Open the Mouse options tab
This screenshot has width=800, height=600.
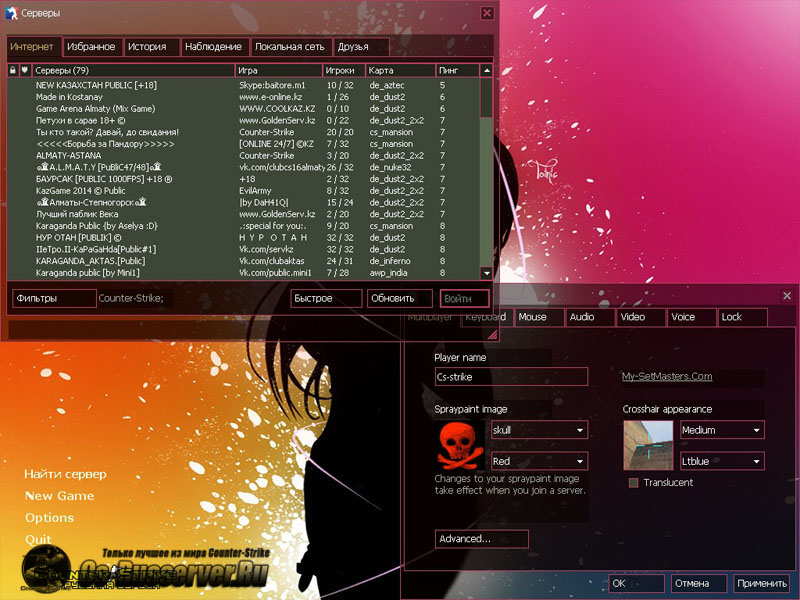click(539, 317)
